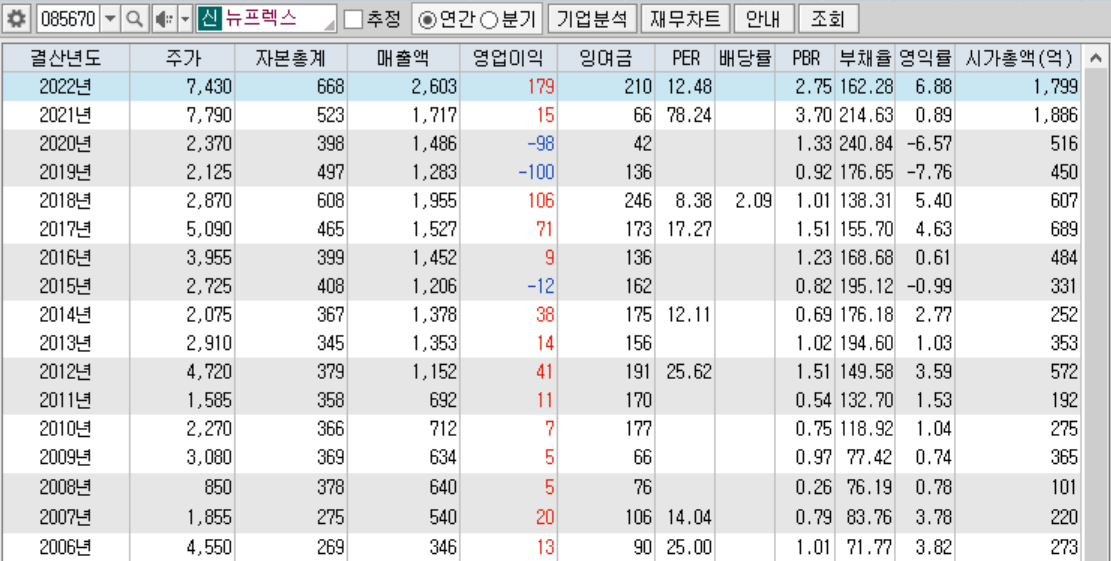The width and height of the screenshot is (1111, 561).
Task: Click the 2018 dividend rate 2.09
Action: click(x=752, y=201)
